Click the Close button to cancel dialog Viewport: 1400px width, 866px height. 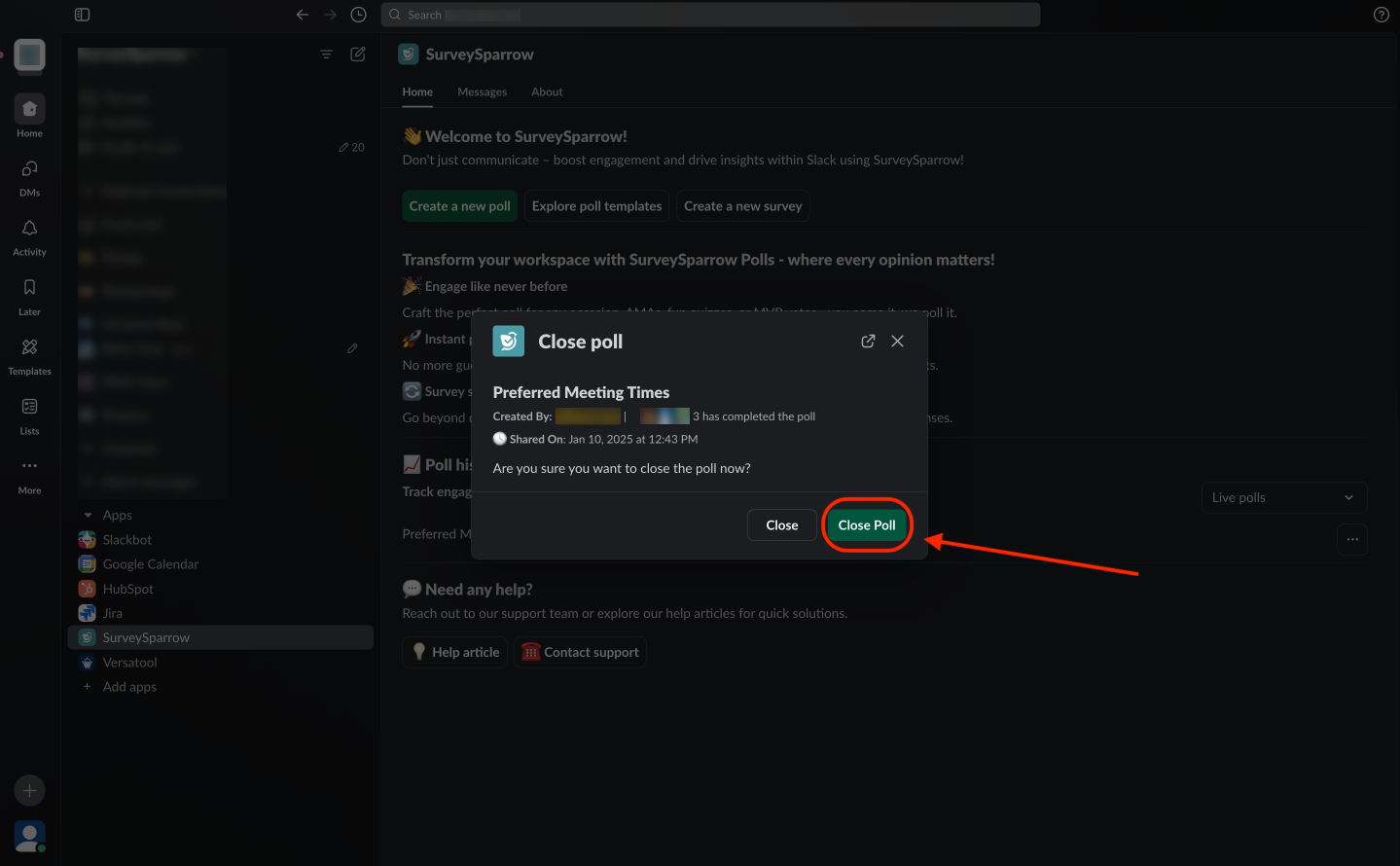[x=781, y=525]
